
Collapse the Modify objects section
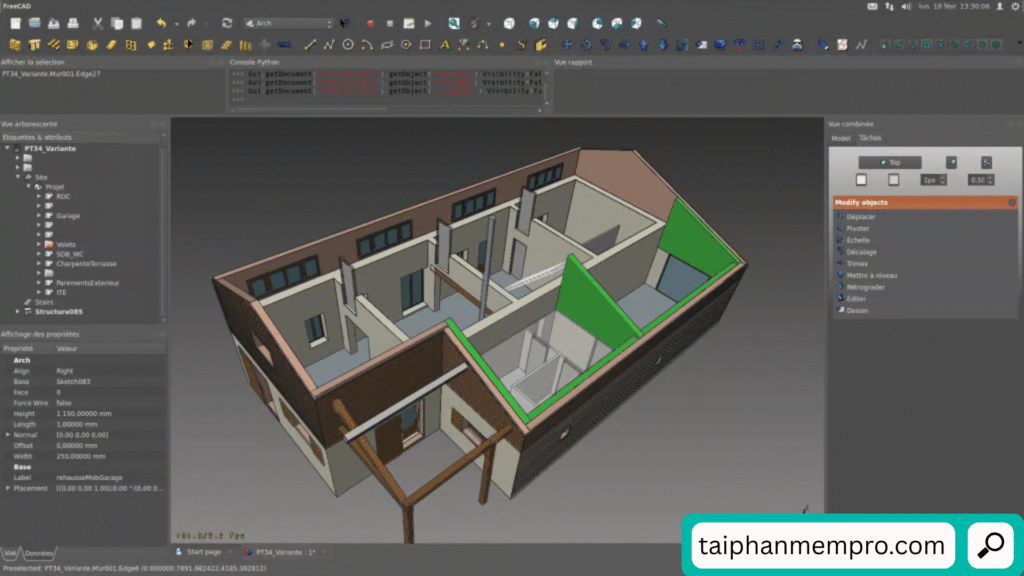(1011, 202)
